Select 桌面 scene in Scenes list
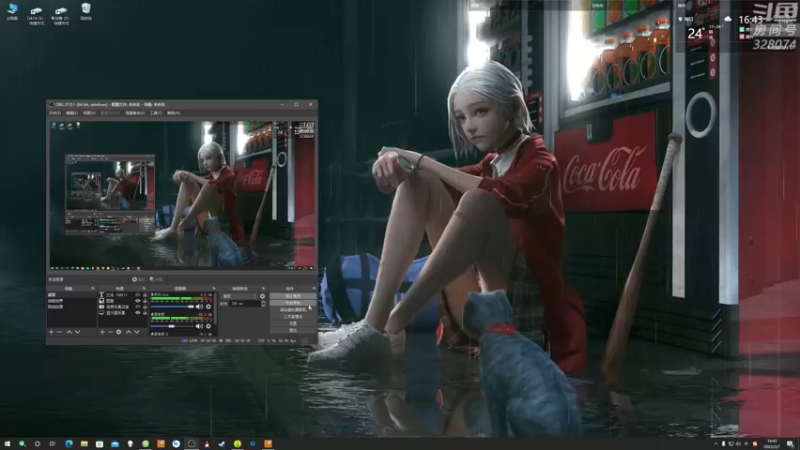This screenshot has width=800, height=450. (x=72, y=294)
